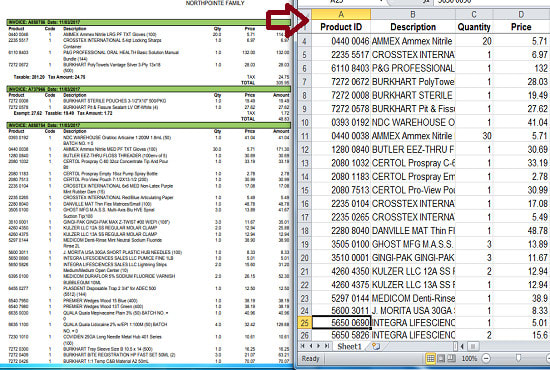This screenshot has width=550, height=370.
Task: Select the NDC WAREHOUSE description cell
Action: pos(413,122)
